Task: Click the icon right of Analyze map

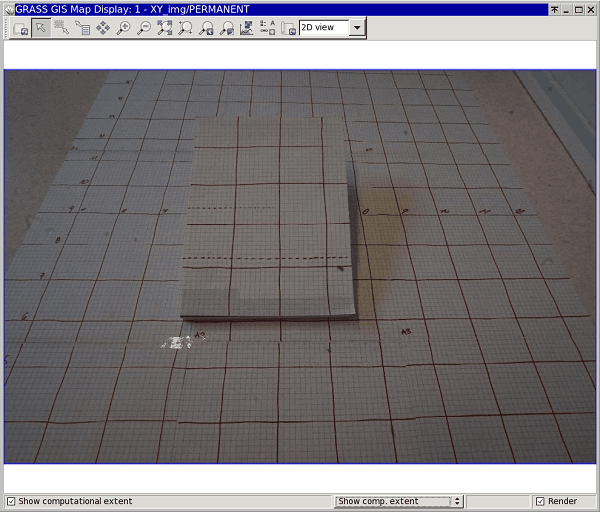Action: 268,28
